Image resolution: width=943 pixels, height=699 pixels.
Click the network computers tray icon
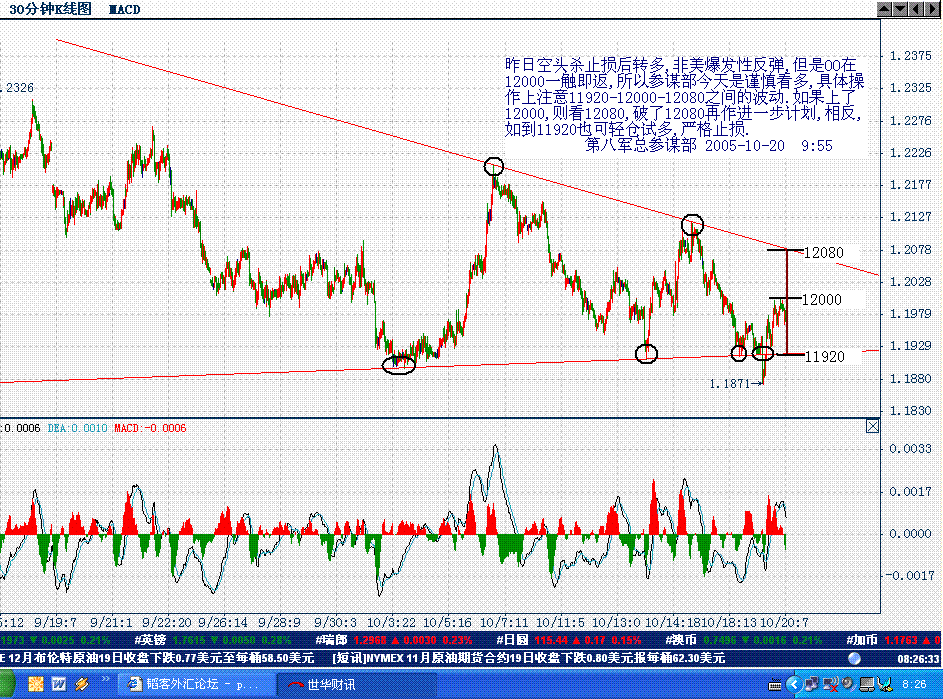[812, 684]
